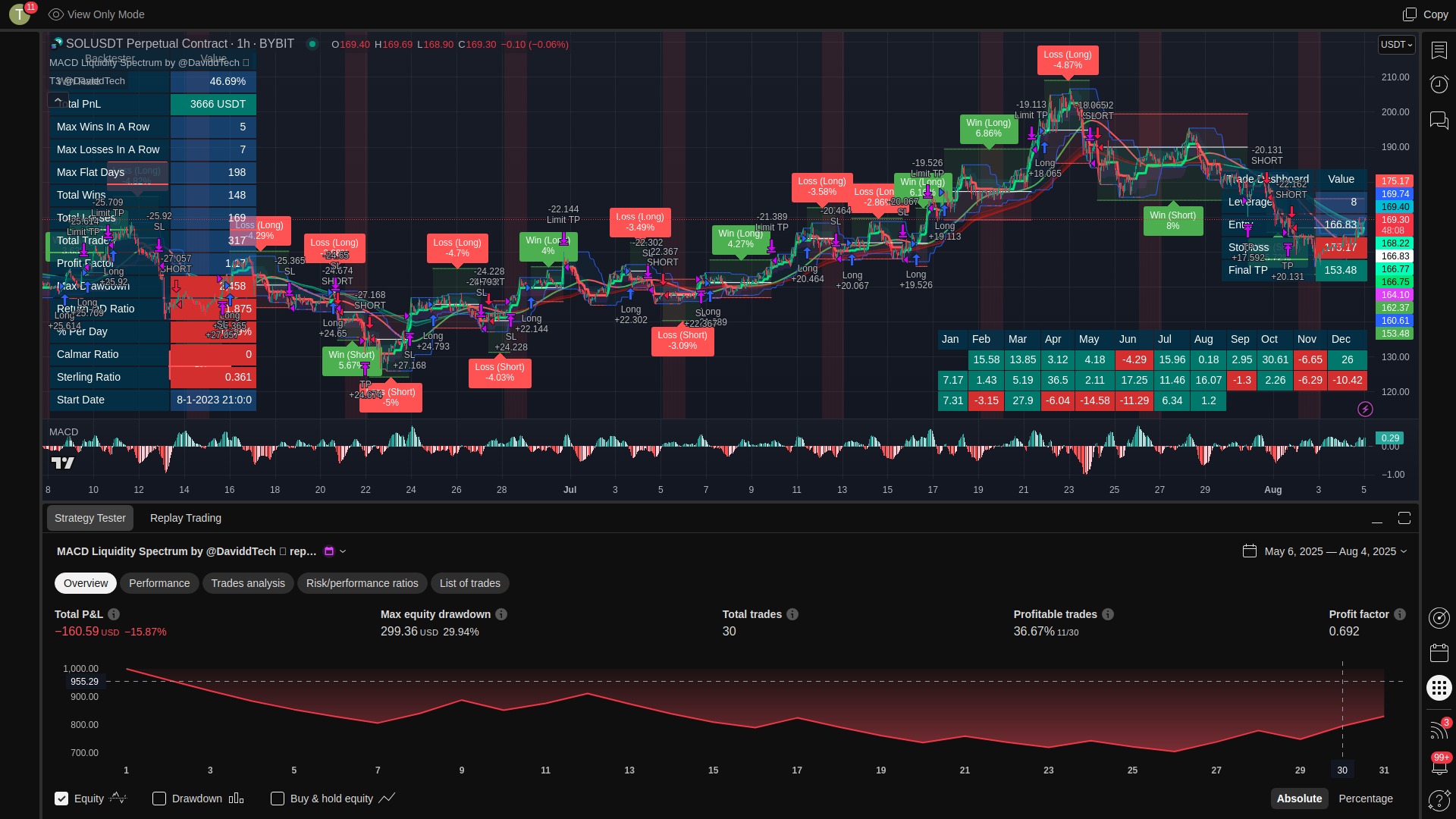The image size is (1456, 819).
Task: Collapse the indicator legend arrow
Action: click(x=58, y=99)
